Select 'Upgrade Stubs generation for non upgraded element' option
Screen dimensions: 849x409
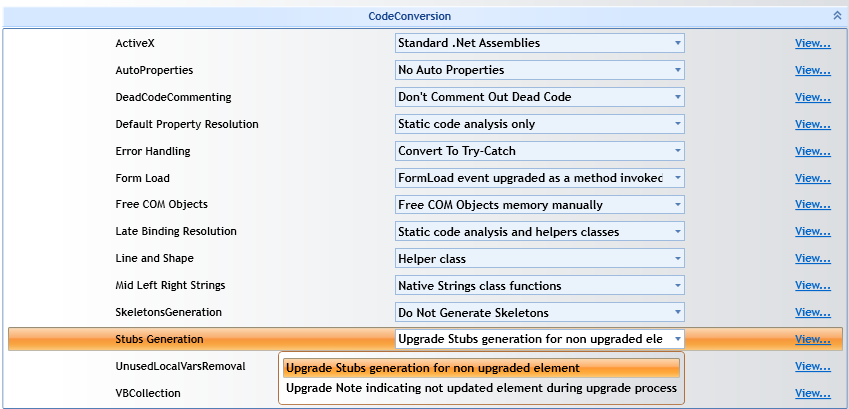coord(481,368)
